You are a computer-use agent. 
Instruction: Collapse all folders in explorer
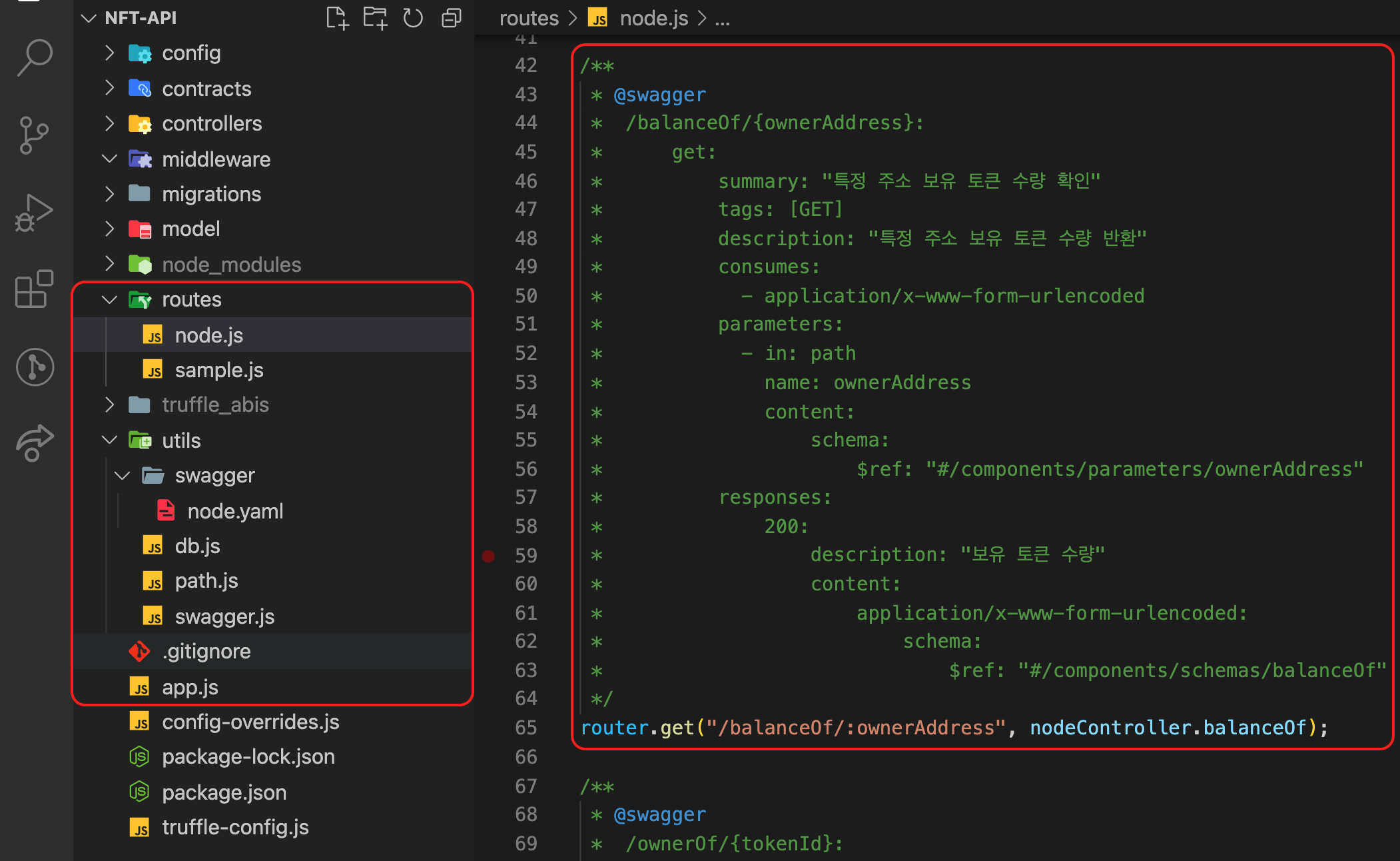click(451, 18)
